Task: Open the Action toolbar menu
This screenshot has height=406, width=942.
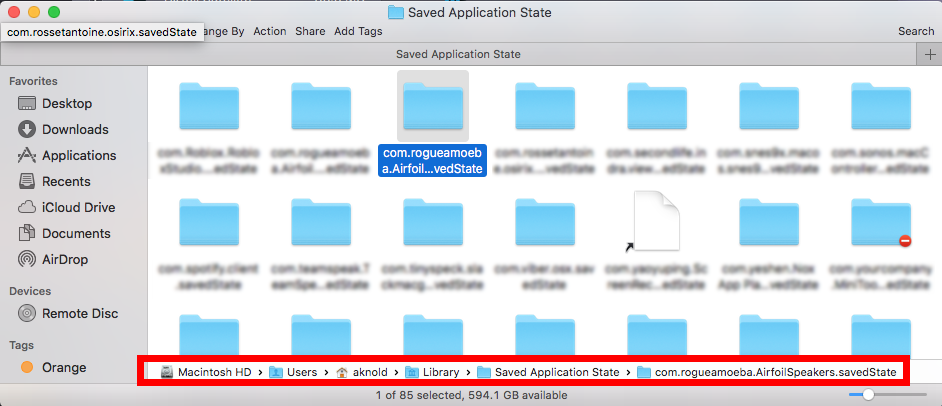Action: 270,31
